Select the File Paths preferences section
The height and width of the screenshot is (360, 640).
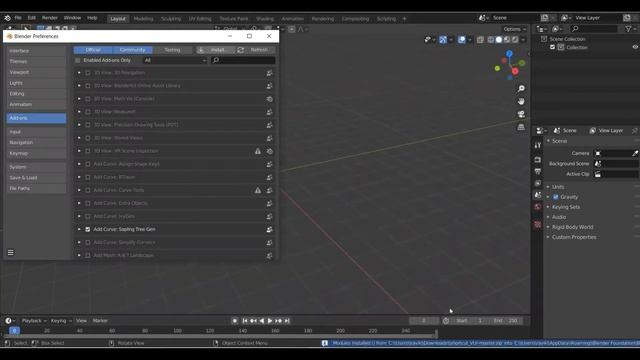36,189
